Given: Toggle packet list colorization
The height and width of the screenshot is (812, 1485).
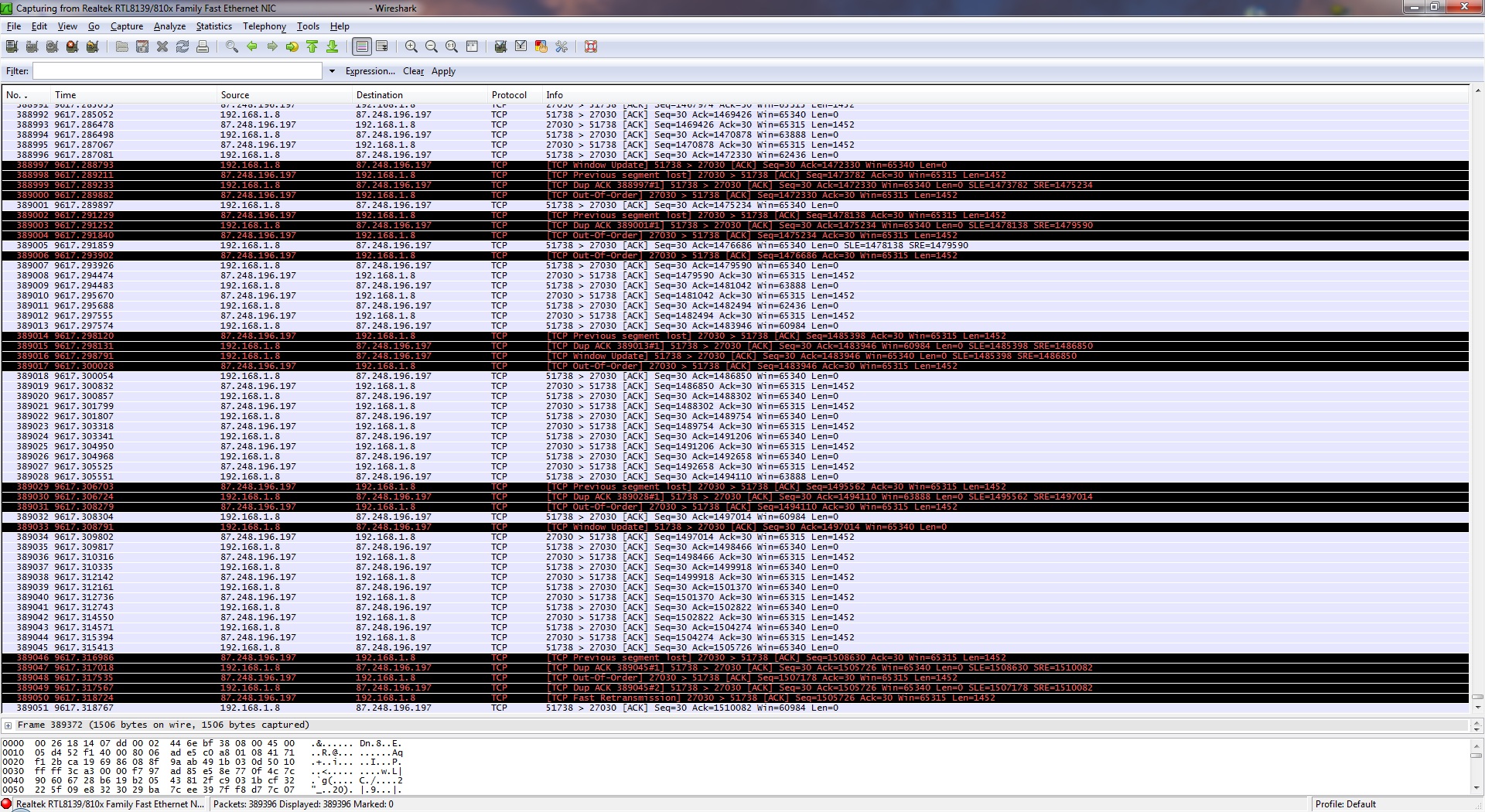Looking at the screenshot, I should point(361,47).
